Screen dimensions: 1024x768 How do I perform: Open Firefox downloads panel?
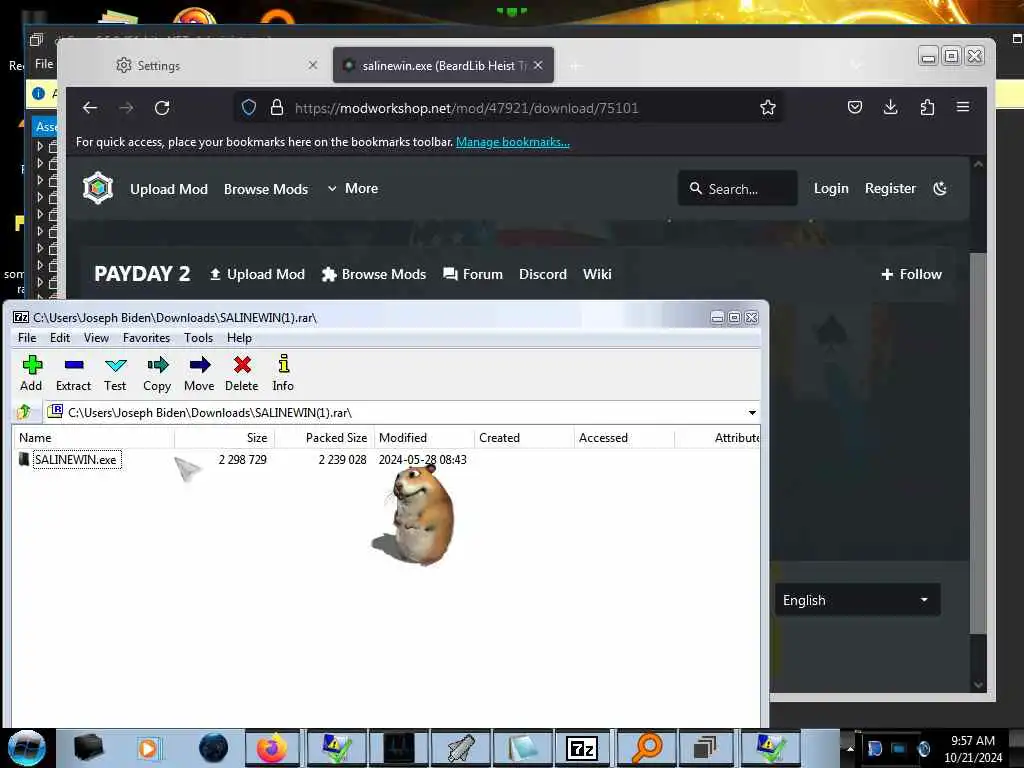pyautogui.click(x=890, y=107)
